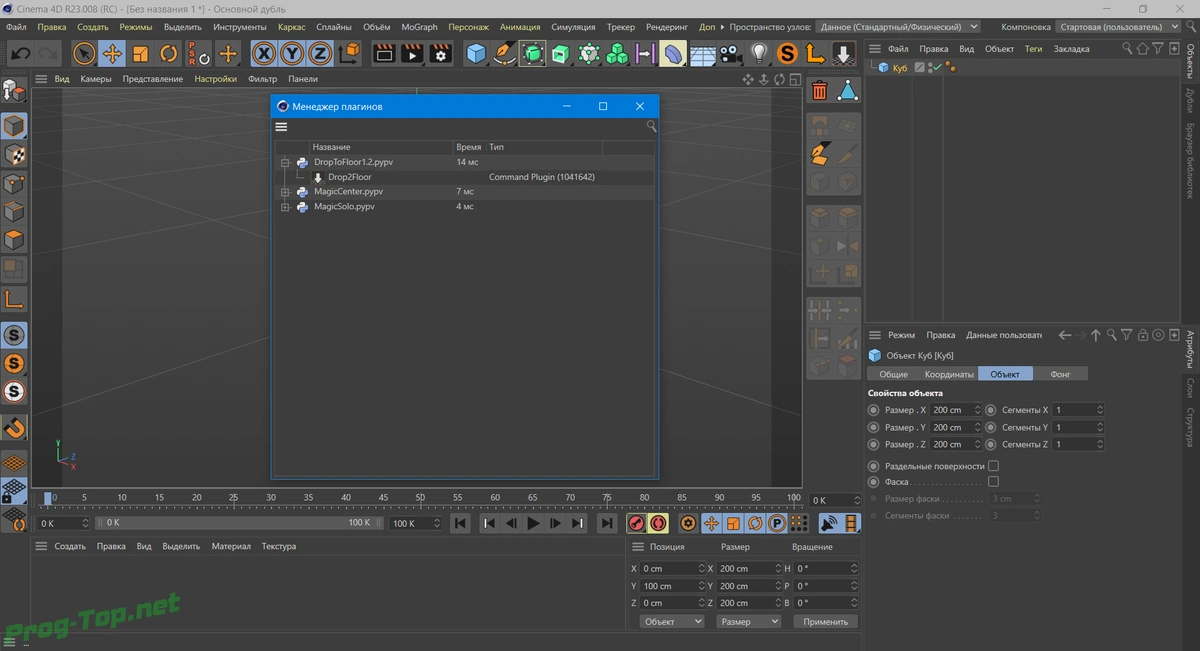Screen dimensions: 1200x651
Task: Open the Пространство узлов dropdown
Action: [896, 27]
